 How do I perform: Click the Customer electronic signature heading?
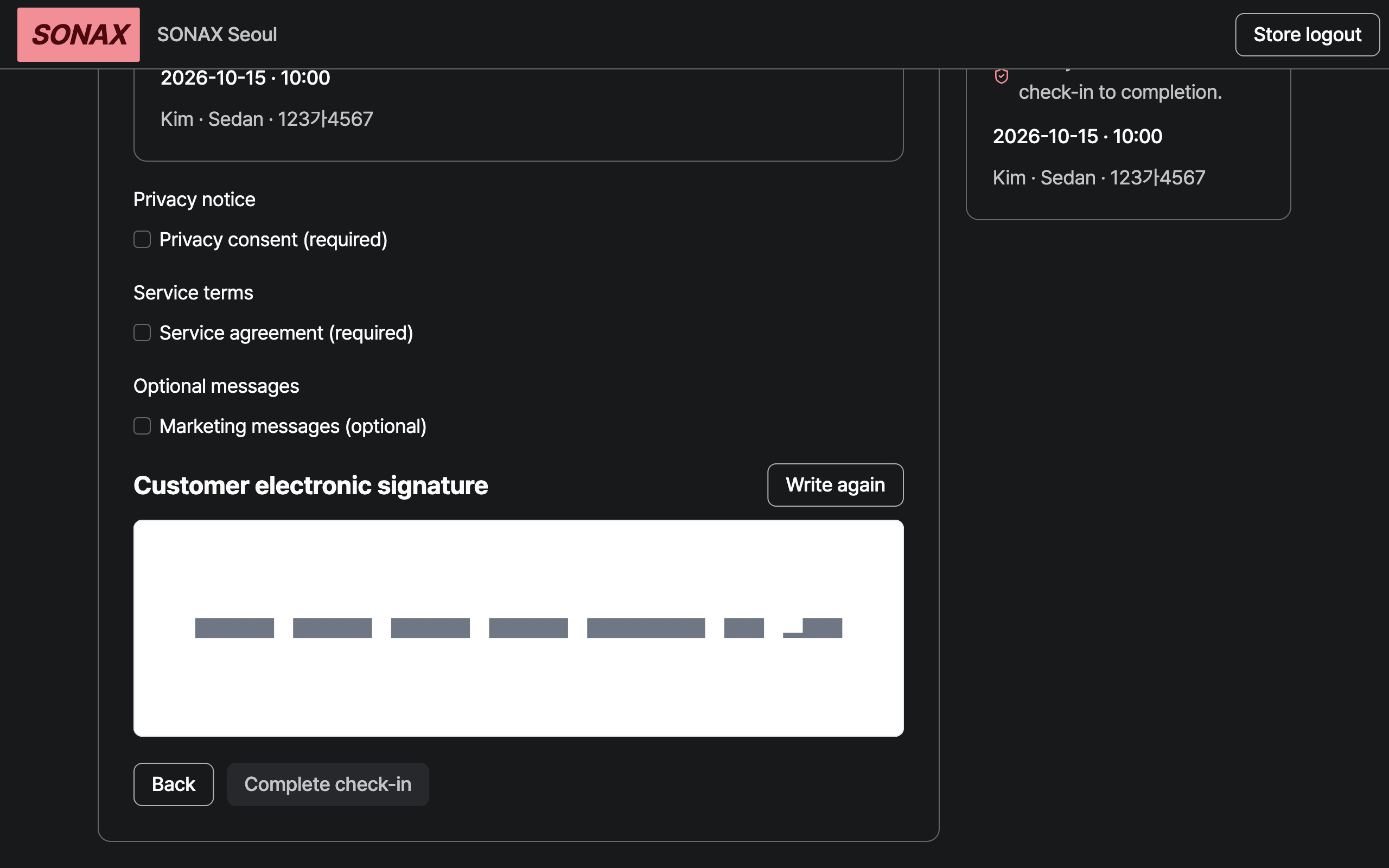[310, 486]
